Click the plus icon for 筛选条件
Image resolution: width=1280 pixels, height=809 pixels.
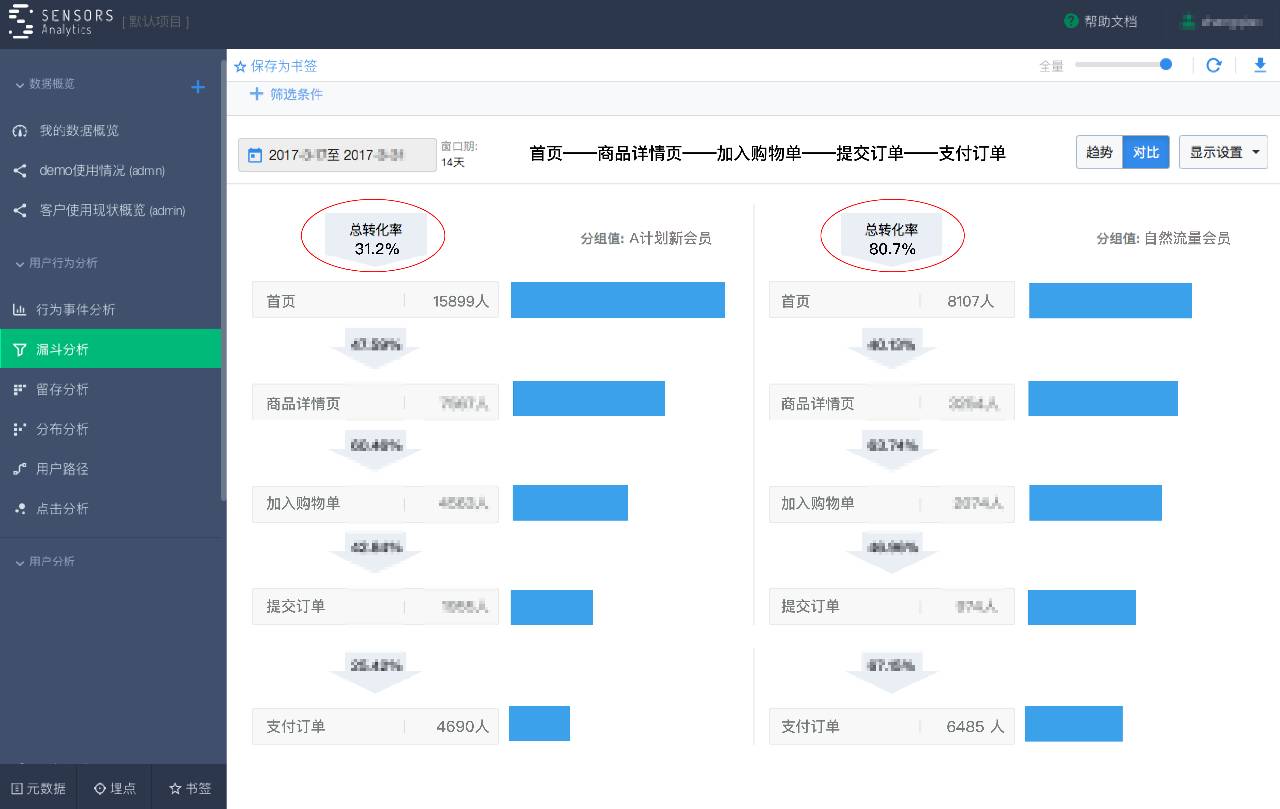point(257,94)
